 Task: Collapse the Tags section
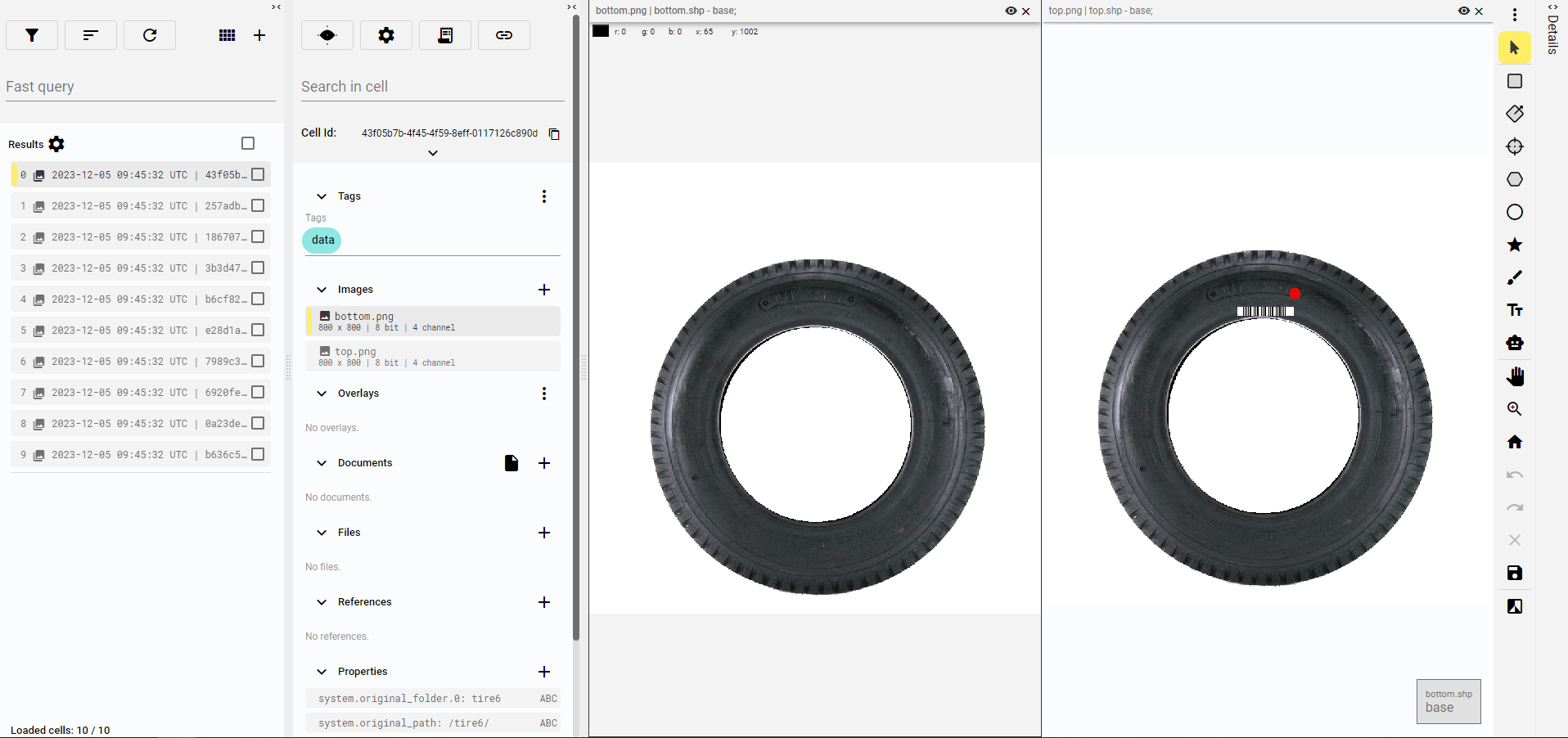322,196
